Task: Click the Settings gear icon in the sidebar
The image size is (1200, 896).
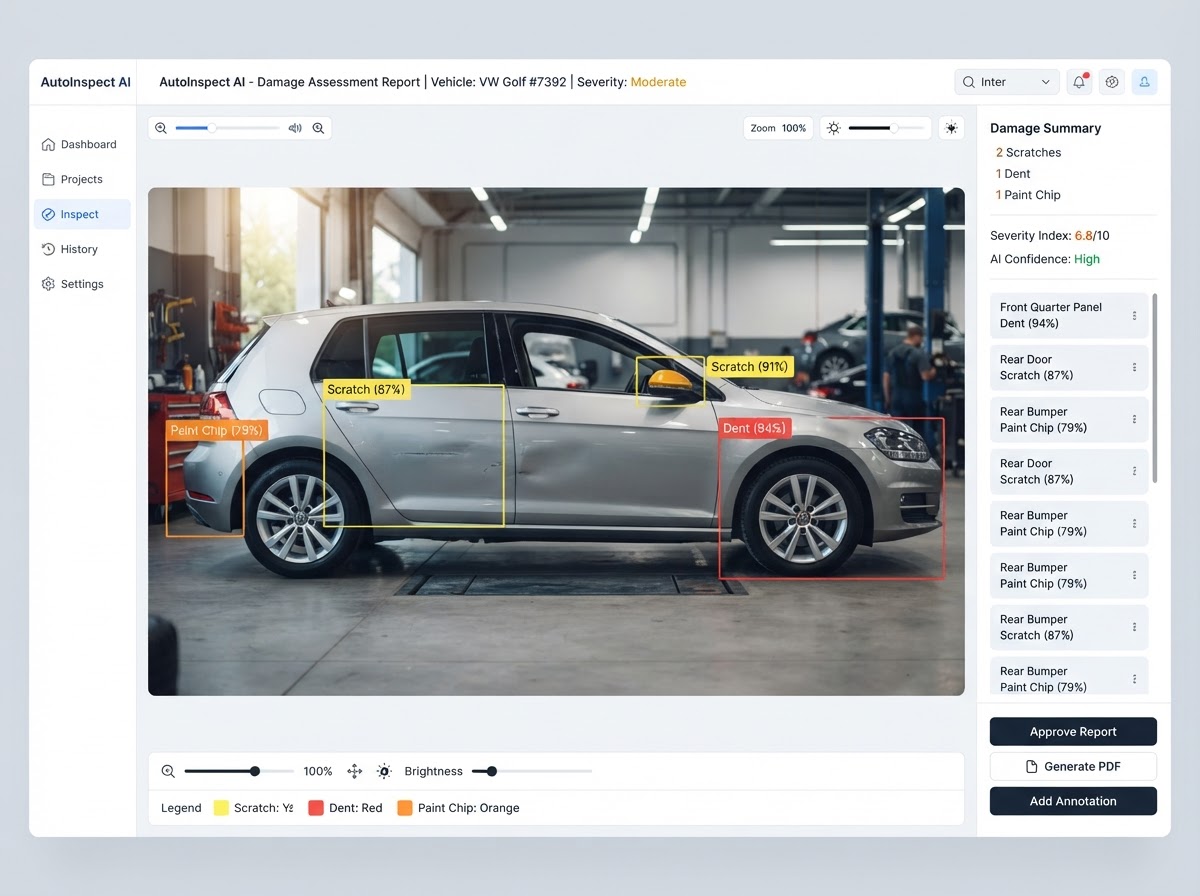Action: click(48, 284)
